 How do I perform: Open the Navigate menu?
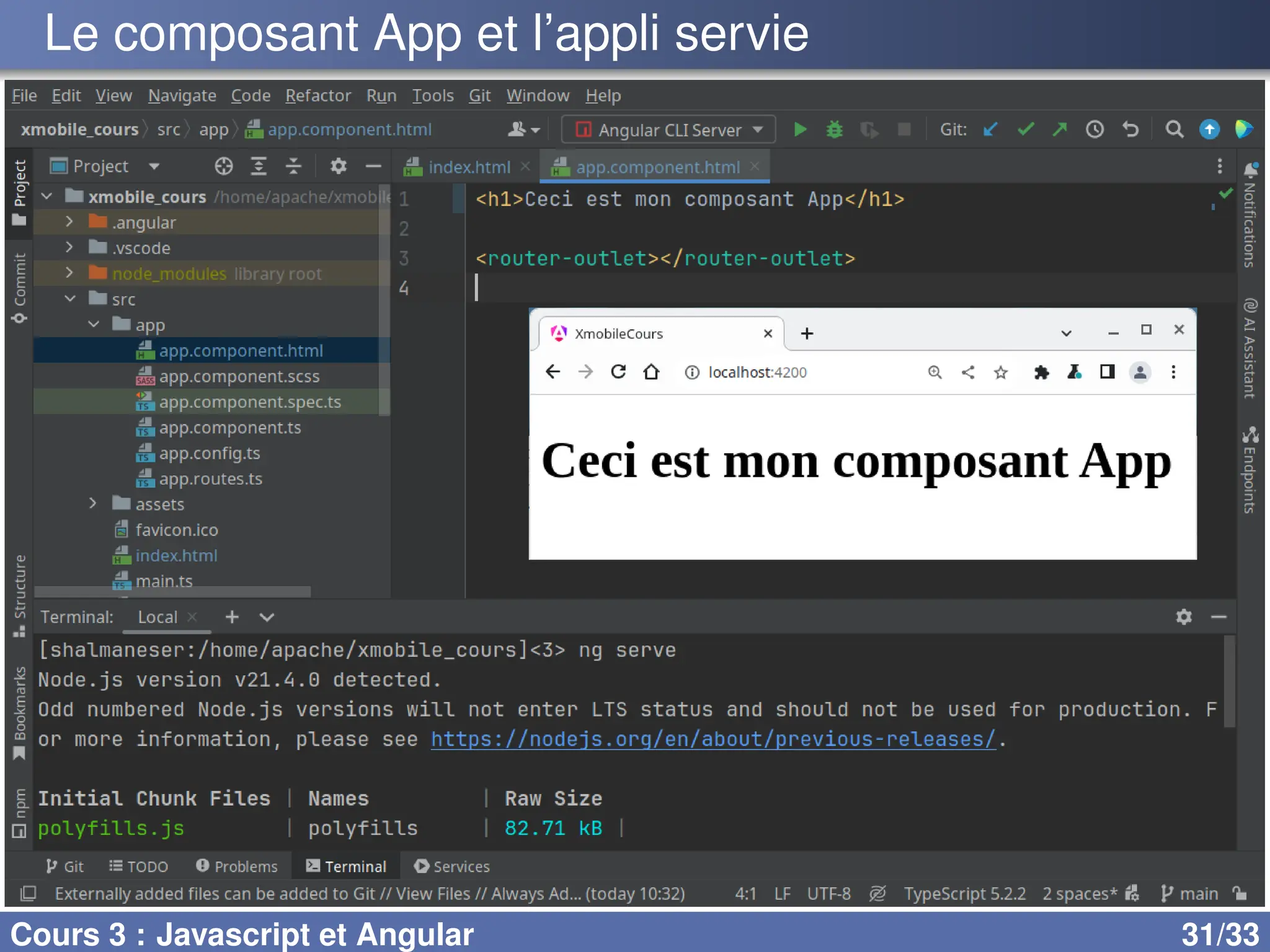[182, 95]
